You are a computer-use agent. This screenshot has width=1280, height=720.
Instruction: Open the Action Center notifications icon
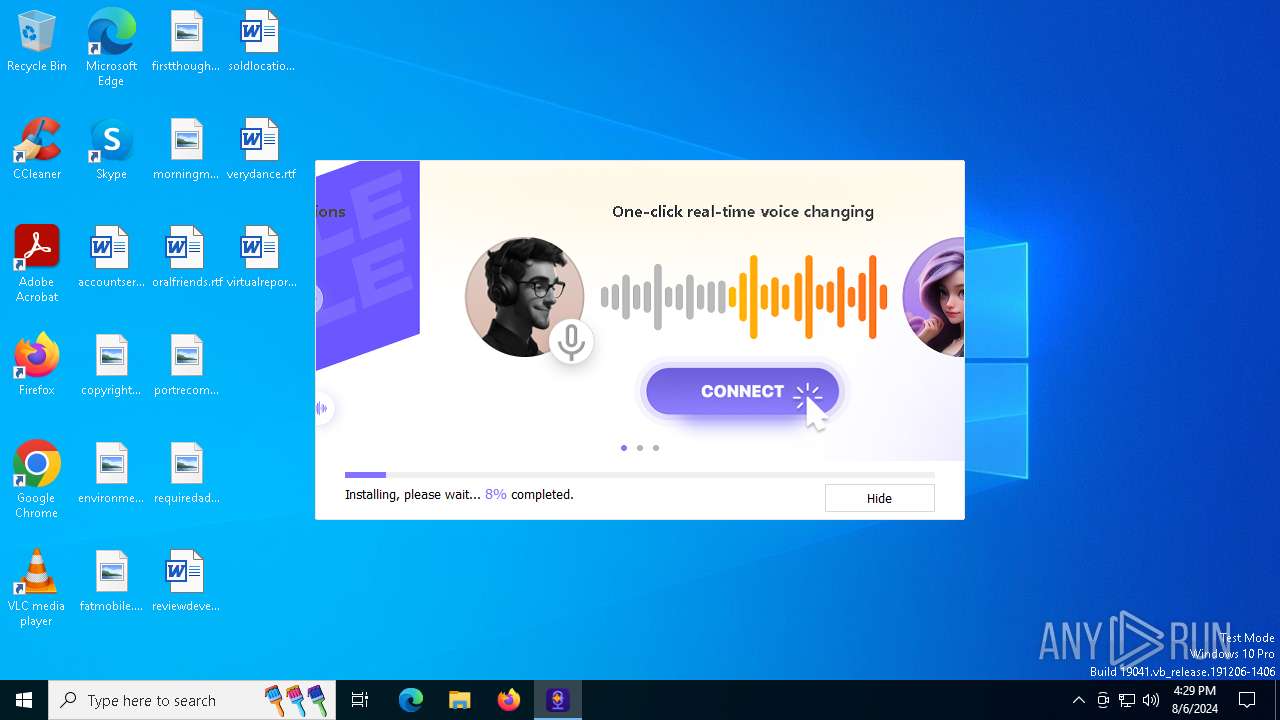(x=1247, y=700)
